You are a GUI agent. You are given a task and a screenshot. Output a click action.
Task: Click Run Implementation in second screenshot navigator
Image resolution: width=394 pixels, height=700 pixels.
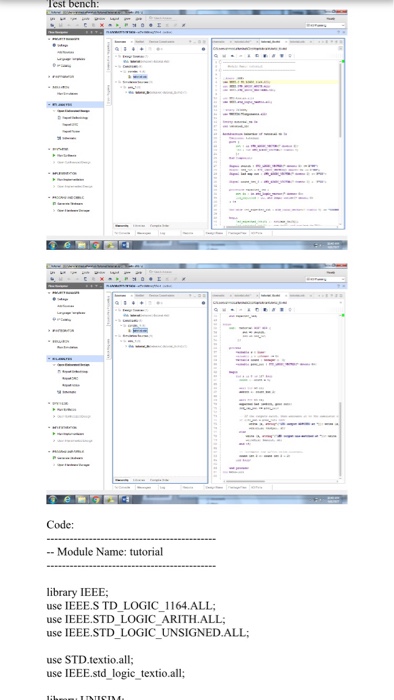(x=70, y=434)
